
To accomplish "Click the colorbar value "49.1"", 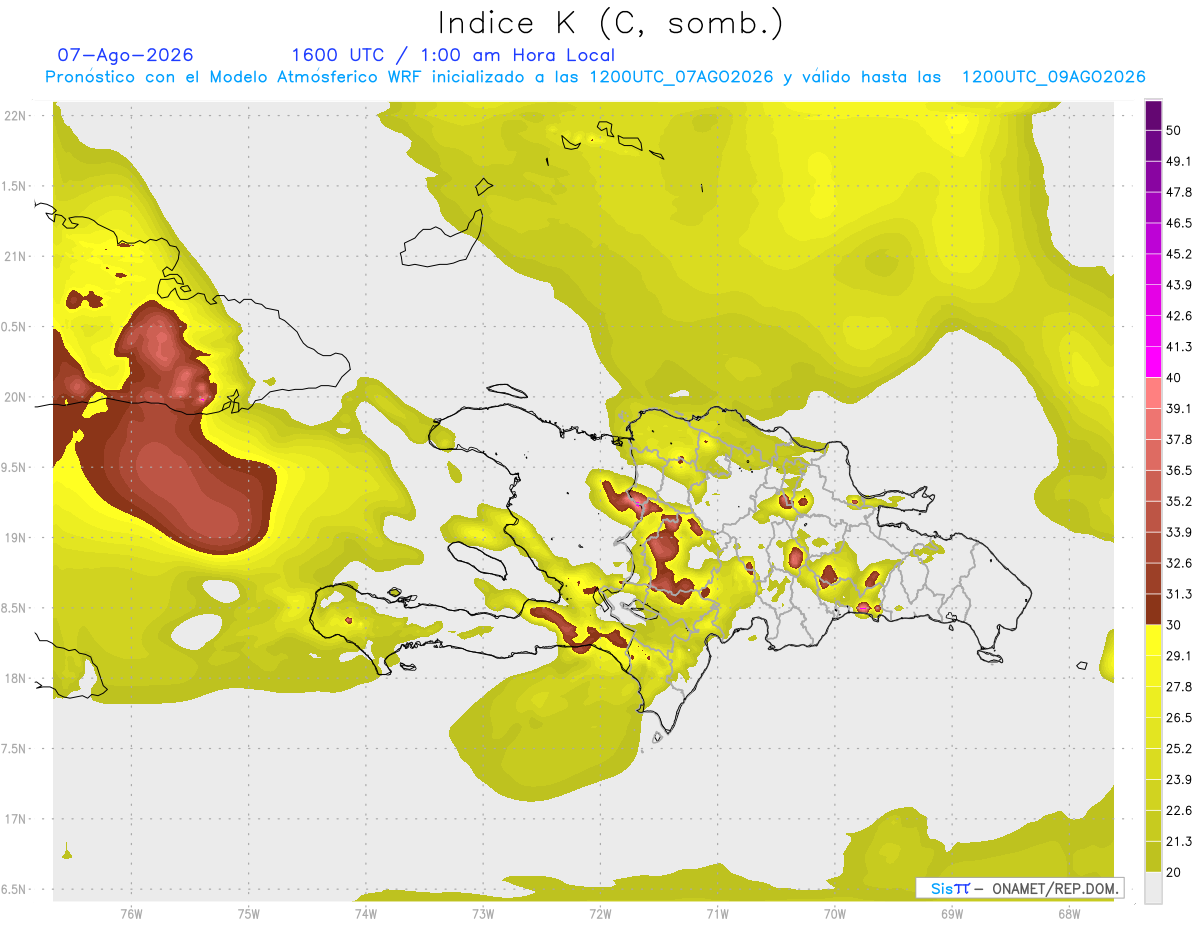I will (x=1178, y=161).
